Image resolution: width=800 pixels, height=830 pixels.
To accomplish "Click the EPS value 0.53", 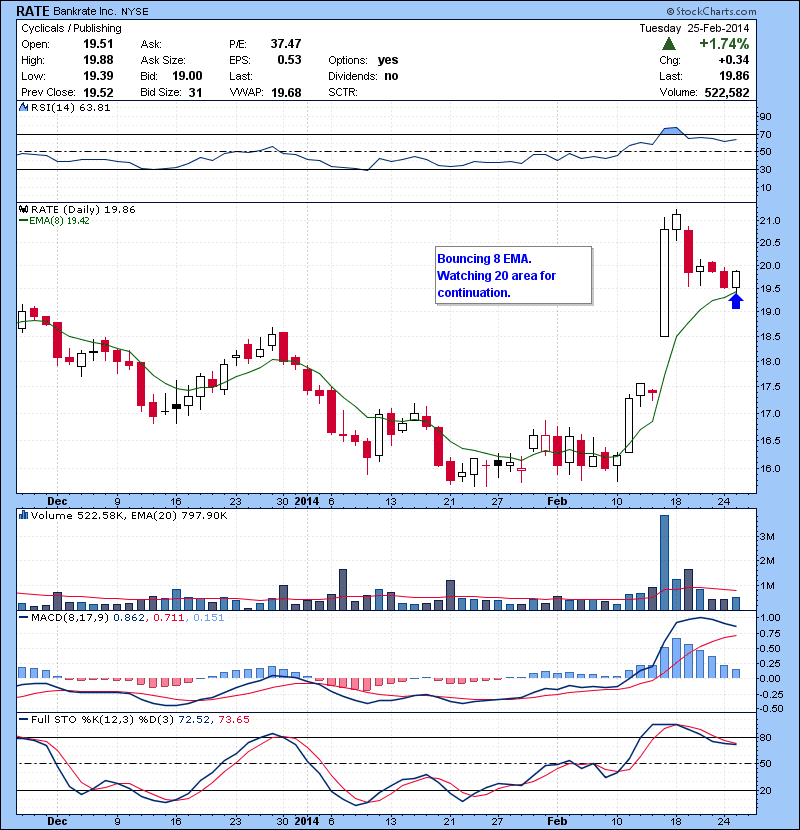I will coord(289,60).
